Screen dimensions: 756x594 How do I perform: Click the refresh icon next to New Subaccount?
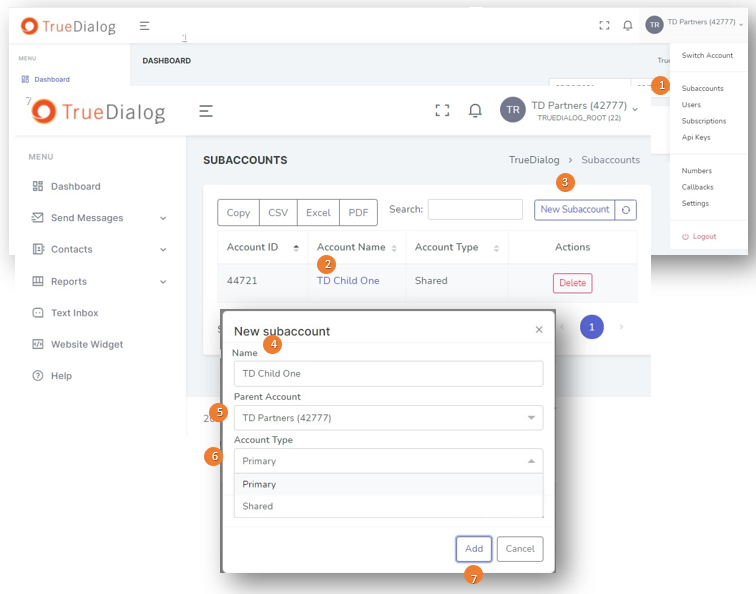(x=626, y=210)
